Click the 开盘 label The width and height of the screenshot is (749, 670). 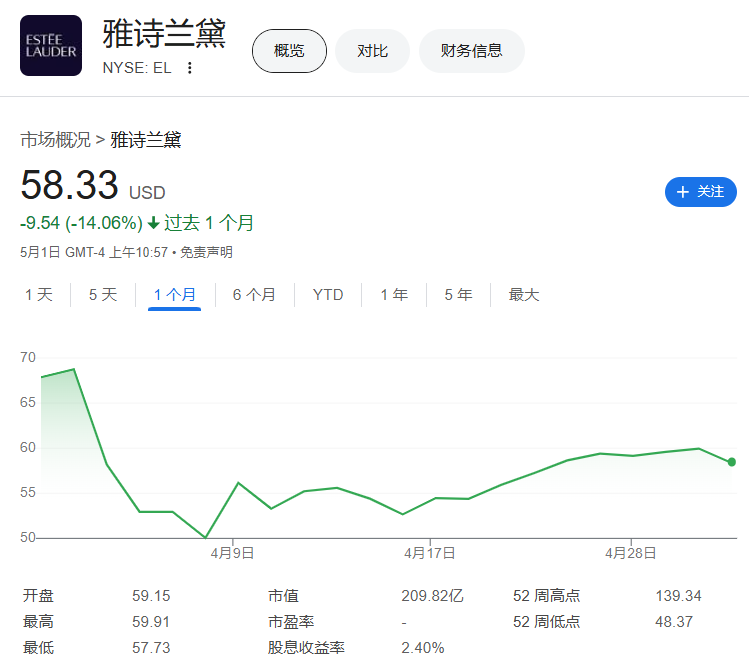(x=38, y=596)
